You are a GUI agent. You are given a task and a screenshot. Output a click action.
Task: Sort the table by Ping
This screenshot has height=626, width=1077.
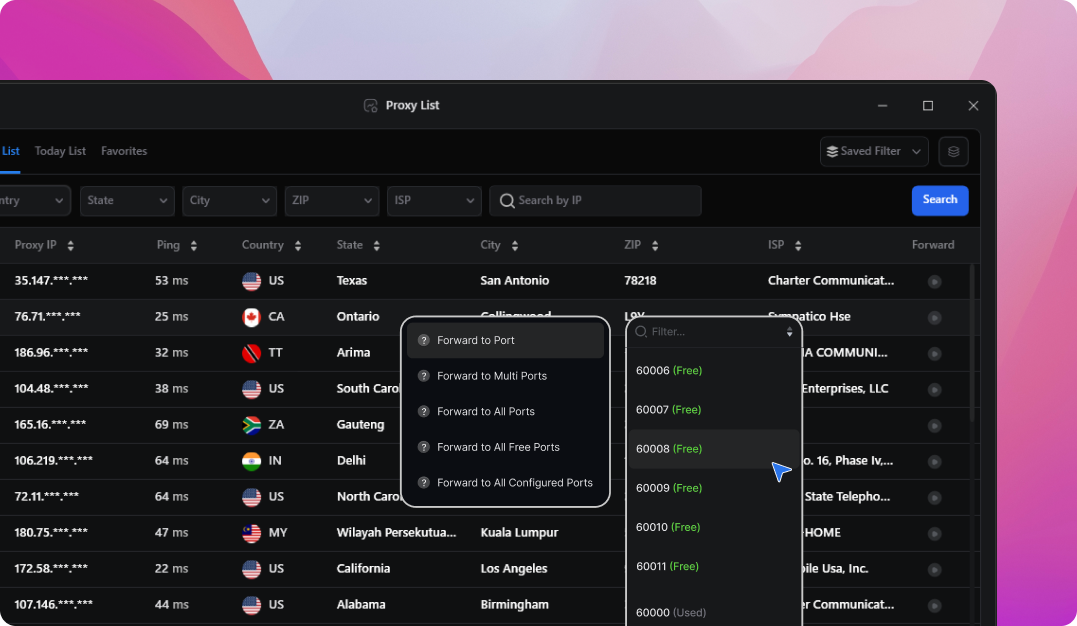(194, 245)
